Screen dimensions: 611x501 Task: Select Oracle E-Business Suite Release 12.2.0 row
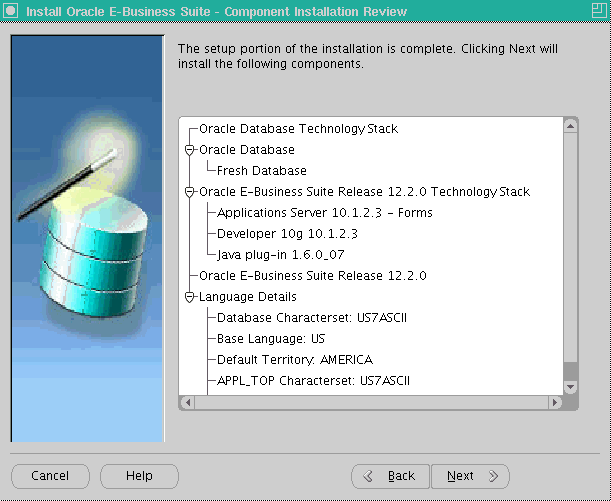pyautogui.click(x=313, y=276)
